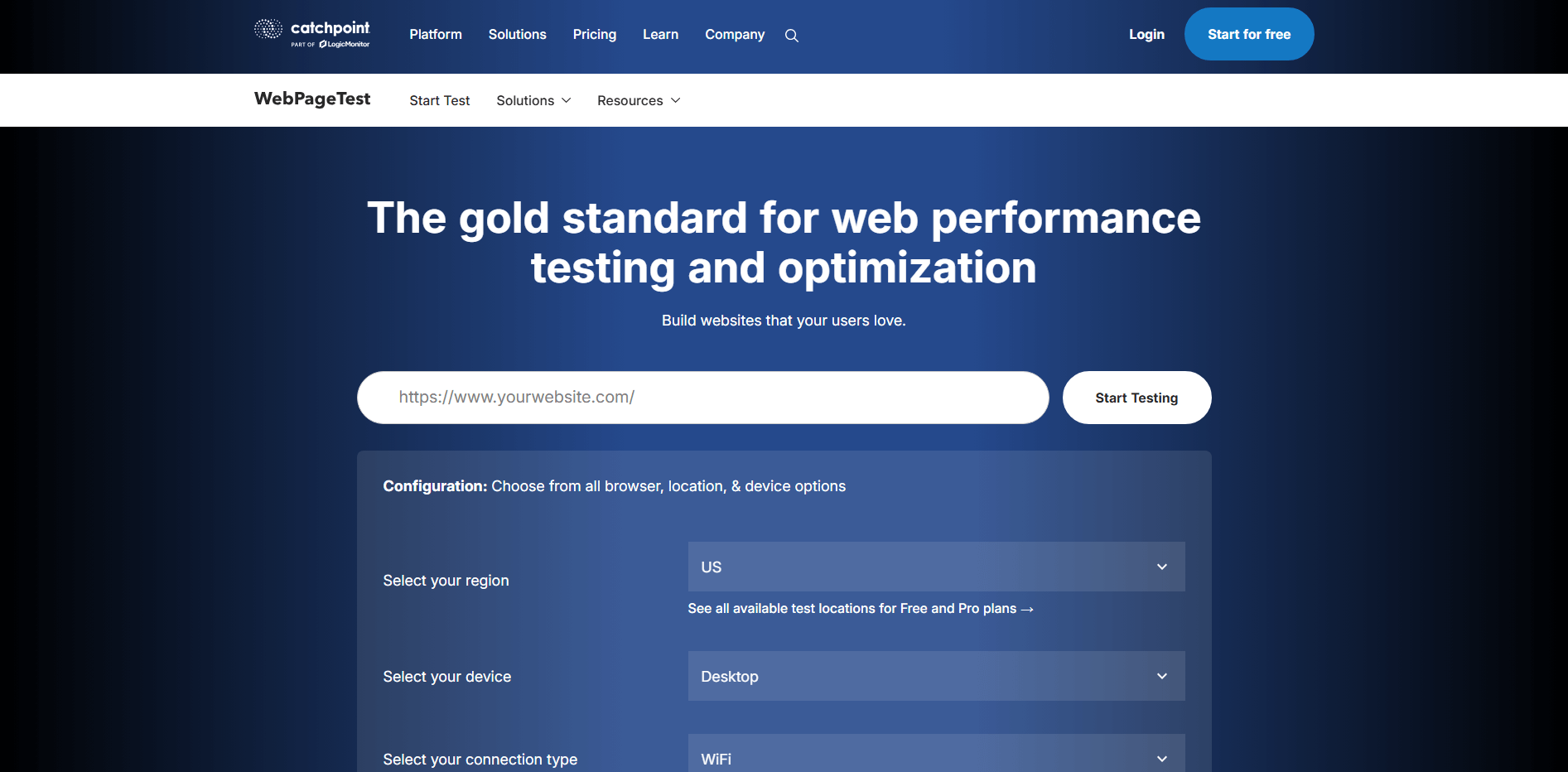This screenshot has width=1568, height=772.
Task: Open the search icon in the top navigation
Action: 791,35
